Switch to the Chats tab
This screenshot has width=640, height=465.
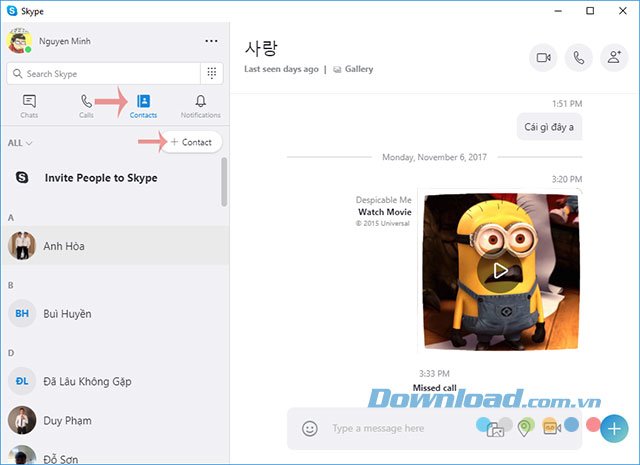29,106
